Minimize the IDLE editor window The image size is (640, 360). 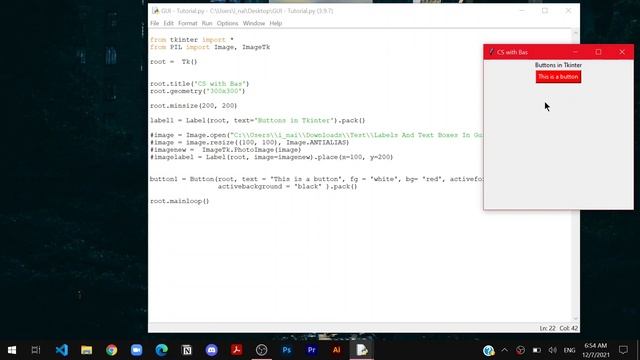pos(522,11)
